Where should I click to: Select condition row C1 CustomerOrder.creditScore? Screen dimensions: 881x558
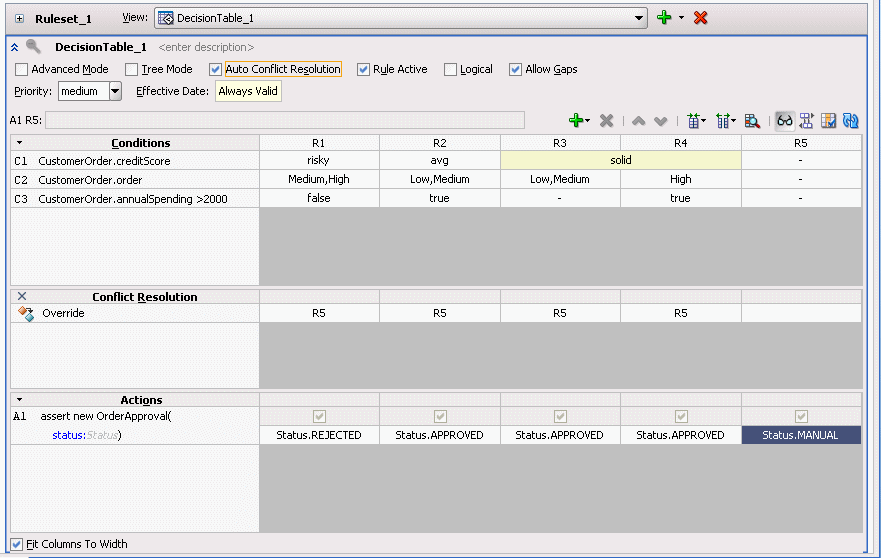135,161
